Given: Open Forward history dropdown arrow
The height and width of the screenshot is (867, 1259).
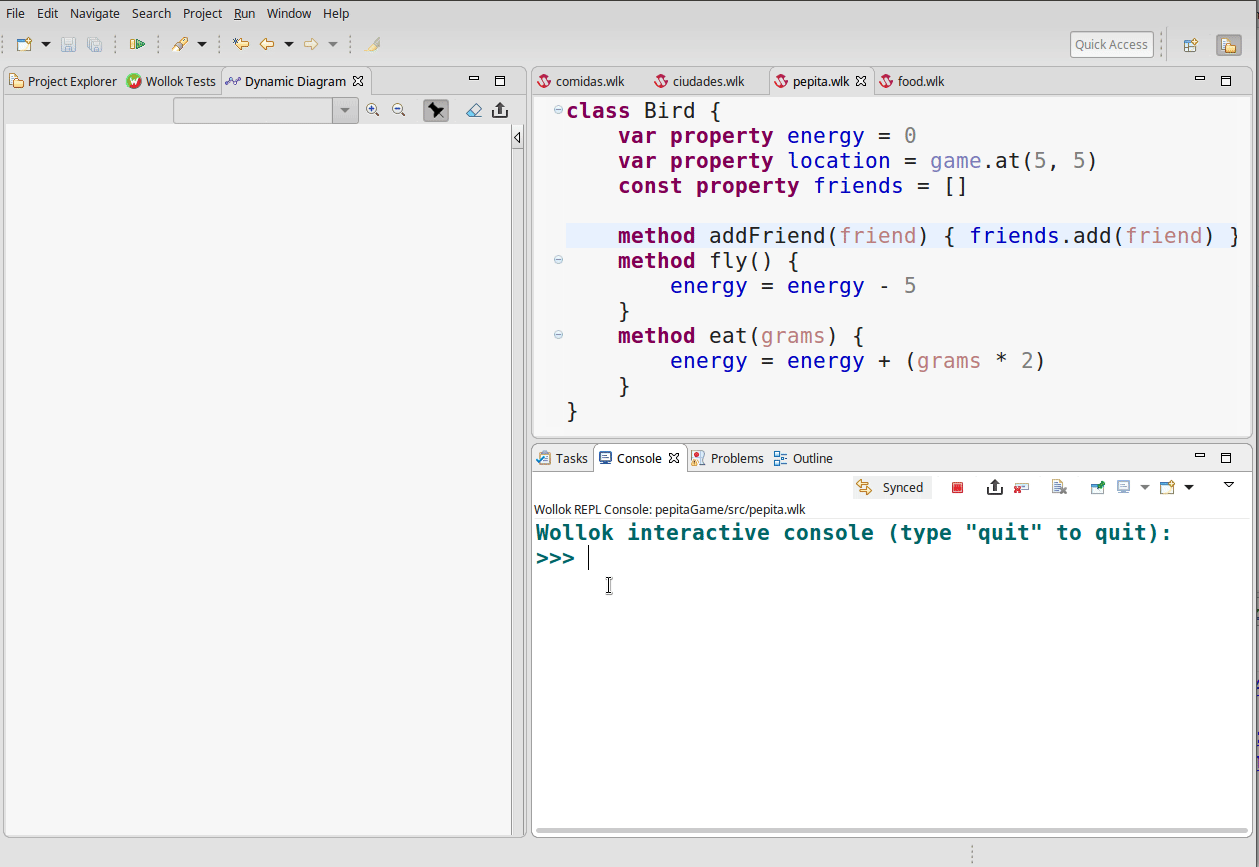Looking at the screenshot, I should coord(333,44).
